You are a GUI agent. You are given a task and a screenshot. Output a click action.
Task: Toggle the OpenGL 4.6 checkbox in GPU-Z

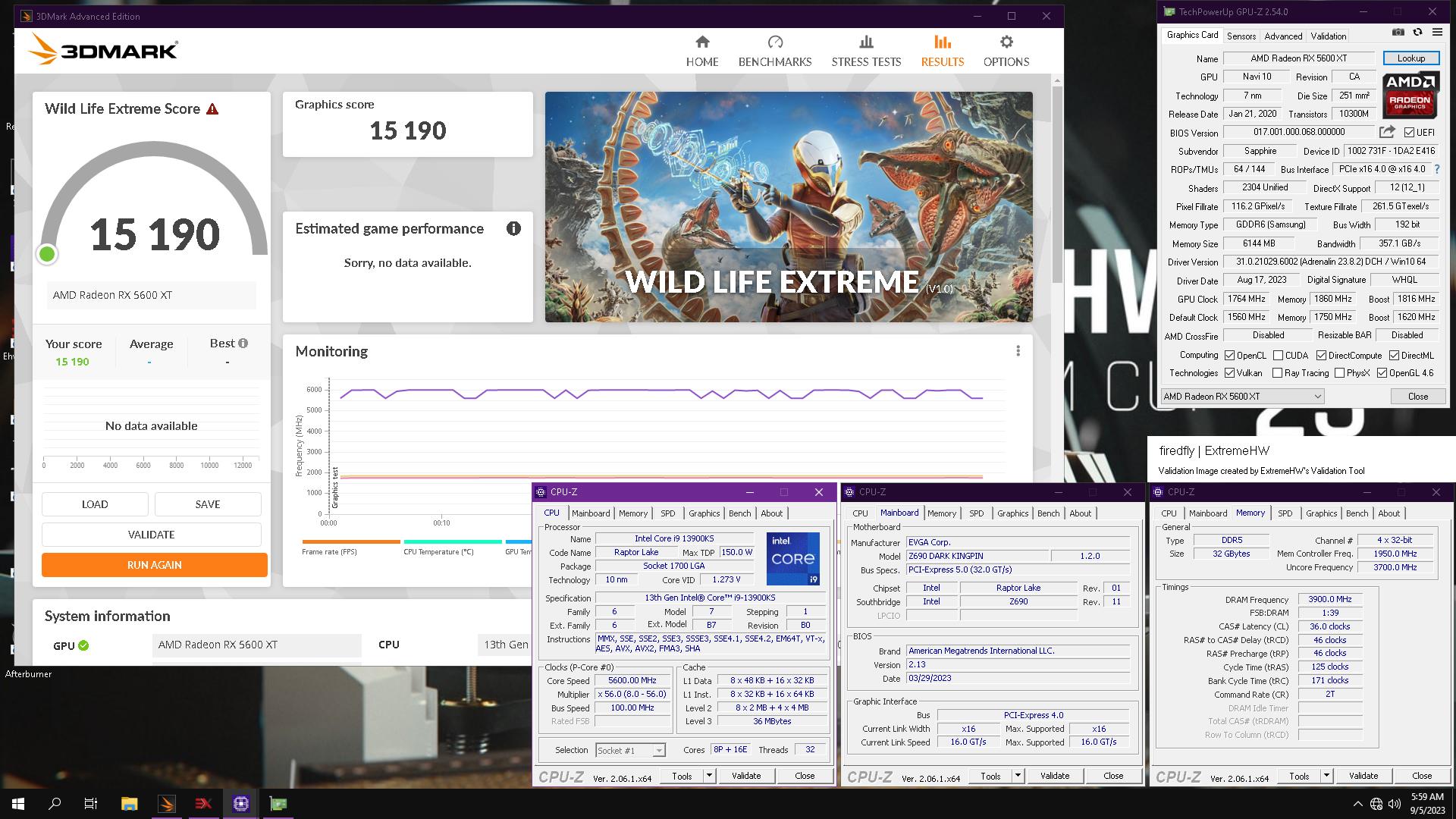pos(1382,373)
